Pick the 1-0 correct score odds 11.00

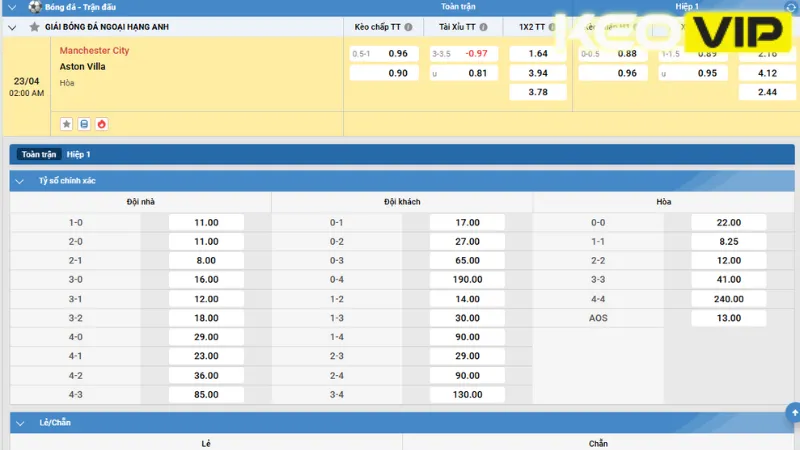click(x=206, y=222)
